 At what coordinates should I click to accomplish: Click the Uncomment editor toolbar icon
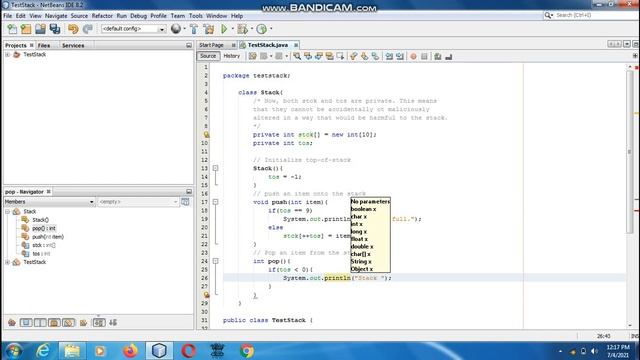pyautogui.click(x=448, y=56)
